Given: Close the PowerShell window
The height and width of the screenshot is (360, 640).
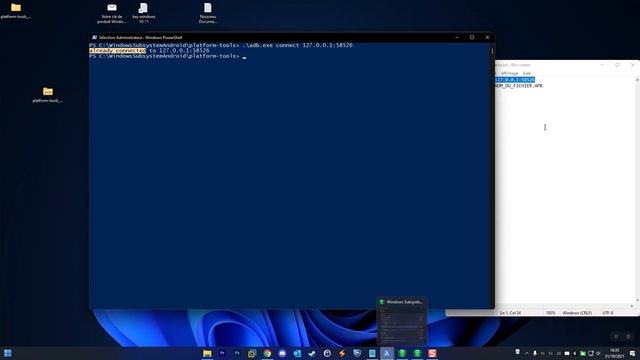Looking at the screenshot, I should click(x=487, y=38).
